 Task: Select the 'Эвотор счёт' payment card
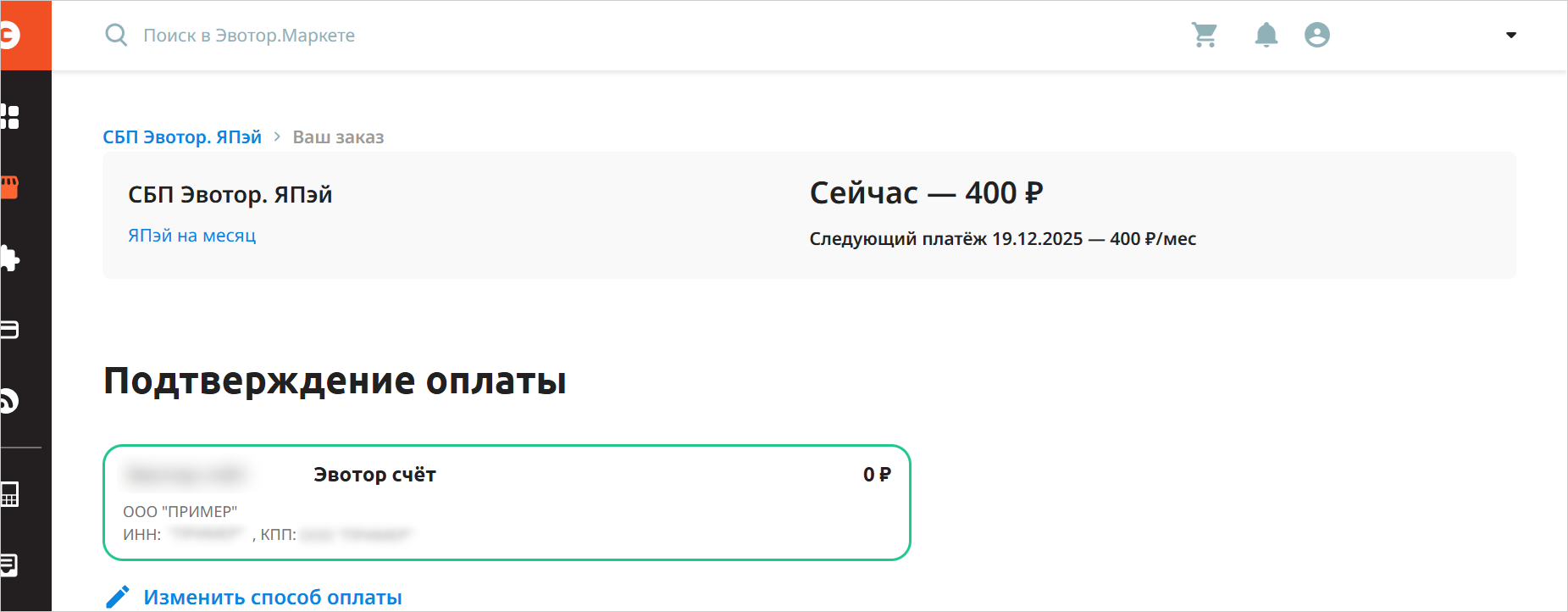(507, 503)
